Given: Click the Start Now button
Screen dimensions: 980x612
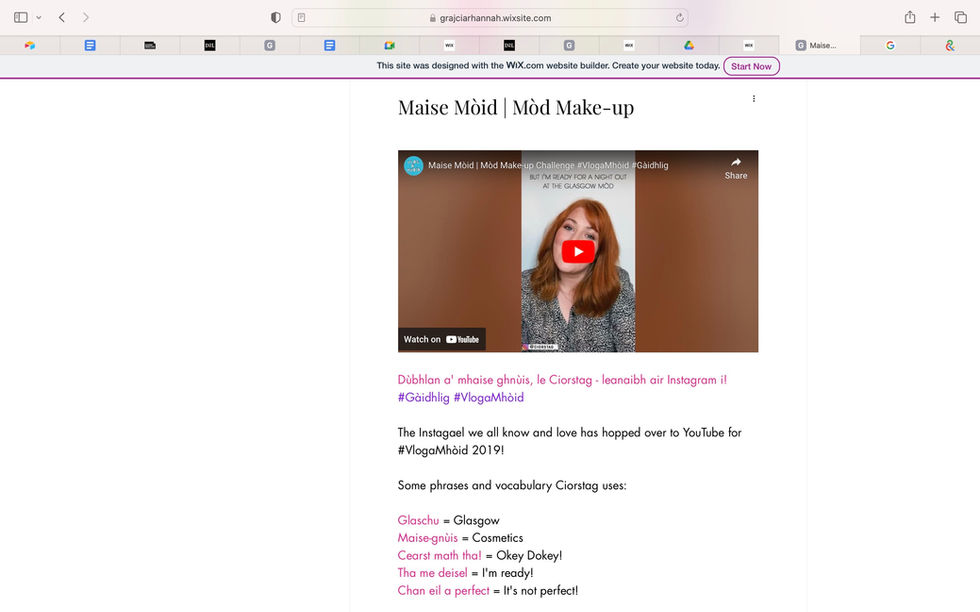Looking at the screenshot, I should click(x=751, y=66).
